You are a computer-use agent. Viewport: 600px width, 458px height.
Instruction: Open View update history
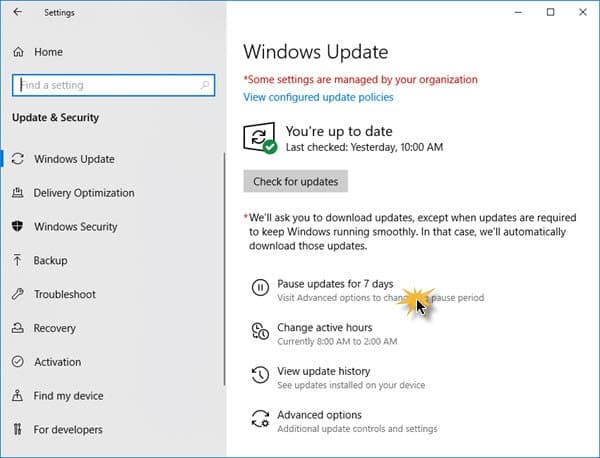coord(324,371)
